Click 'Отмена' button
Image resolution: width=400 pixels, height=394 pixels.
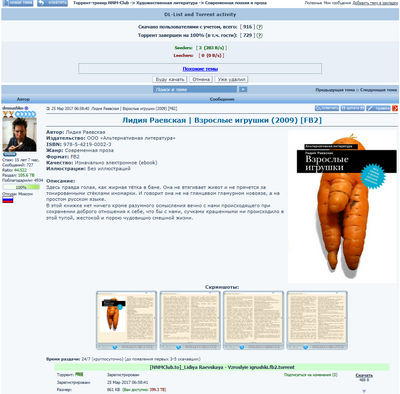tap(201, 79)
